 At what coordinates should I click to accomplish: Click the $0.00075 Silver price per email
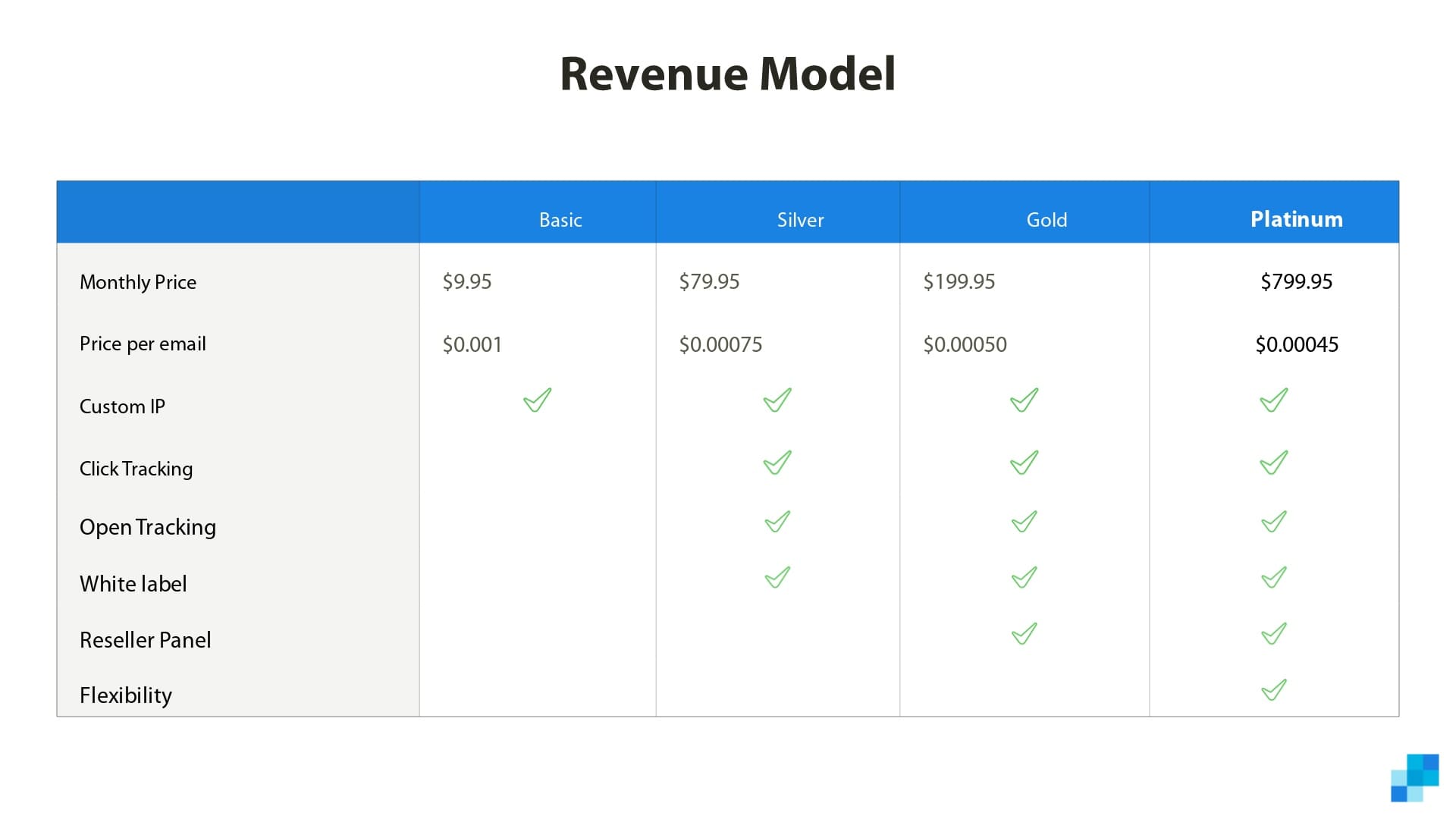[720, 345]
